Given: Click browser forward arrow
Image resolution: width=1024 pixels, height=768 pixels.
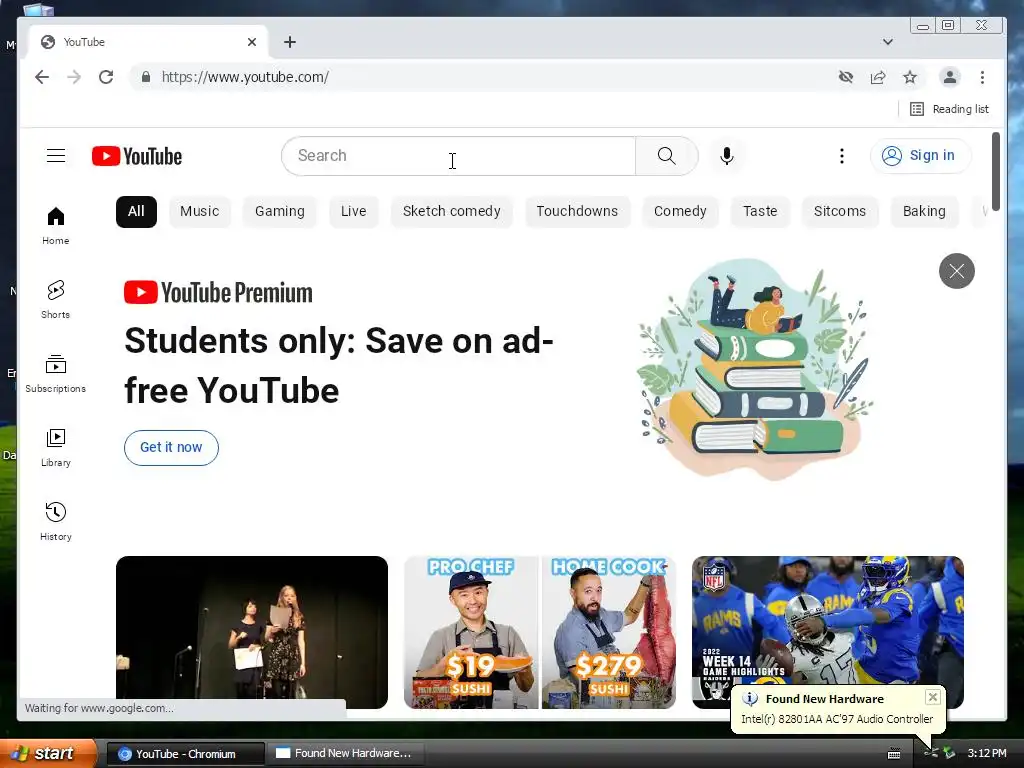Looking at the screenshot, I should point(74,77).
